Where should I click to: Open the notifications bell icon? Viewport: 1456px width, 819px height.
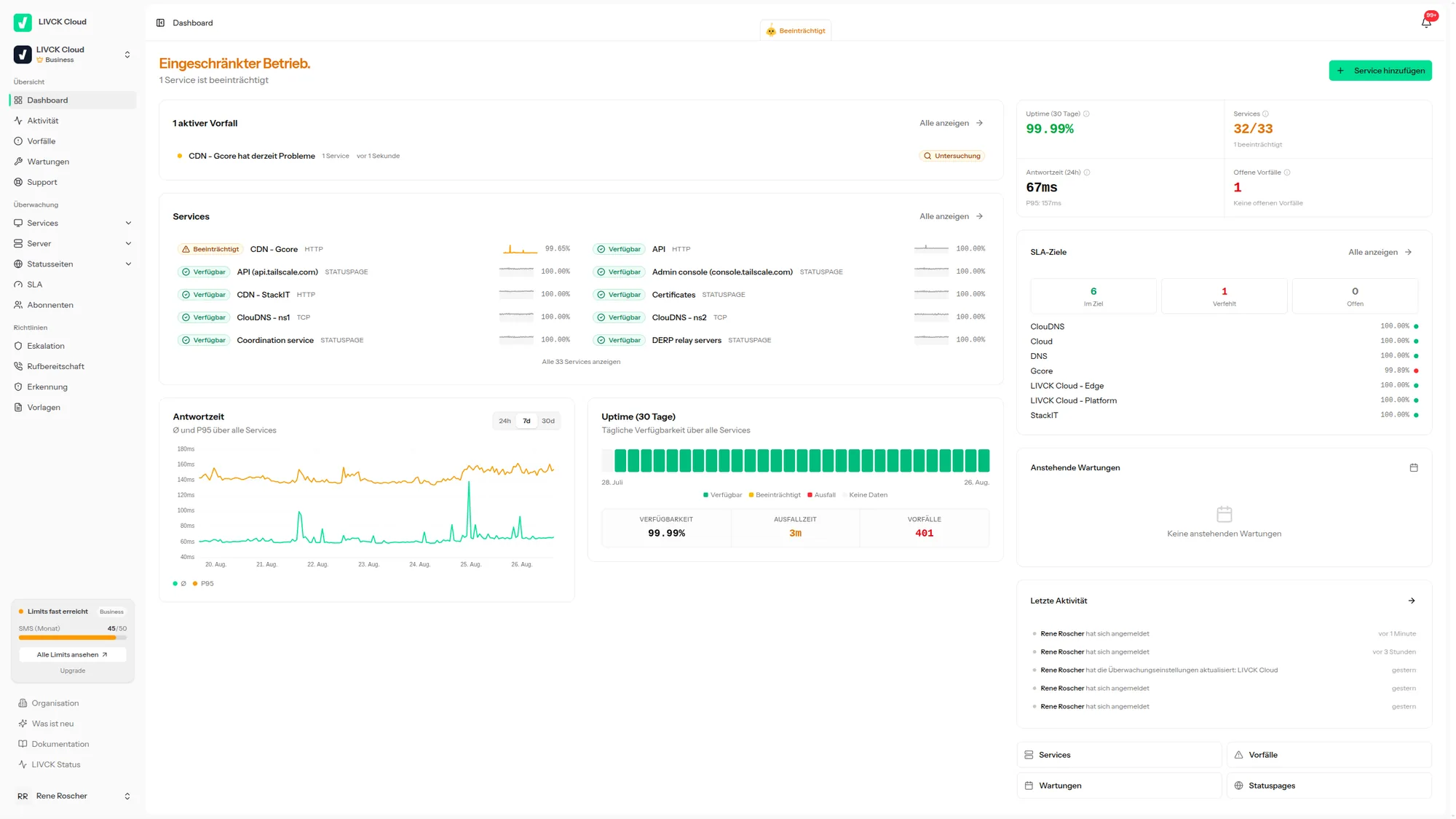pyautogui.click(x=1426, y=23)
